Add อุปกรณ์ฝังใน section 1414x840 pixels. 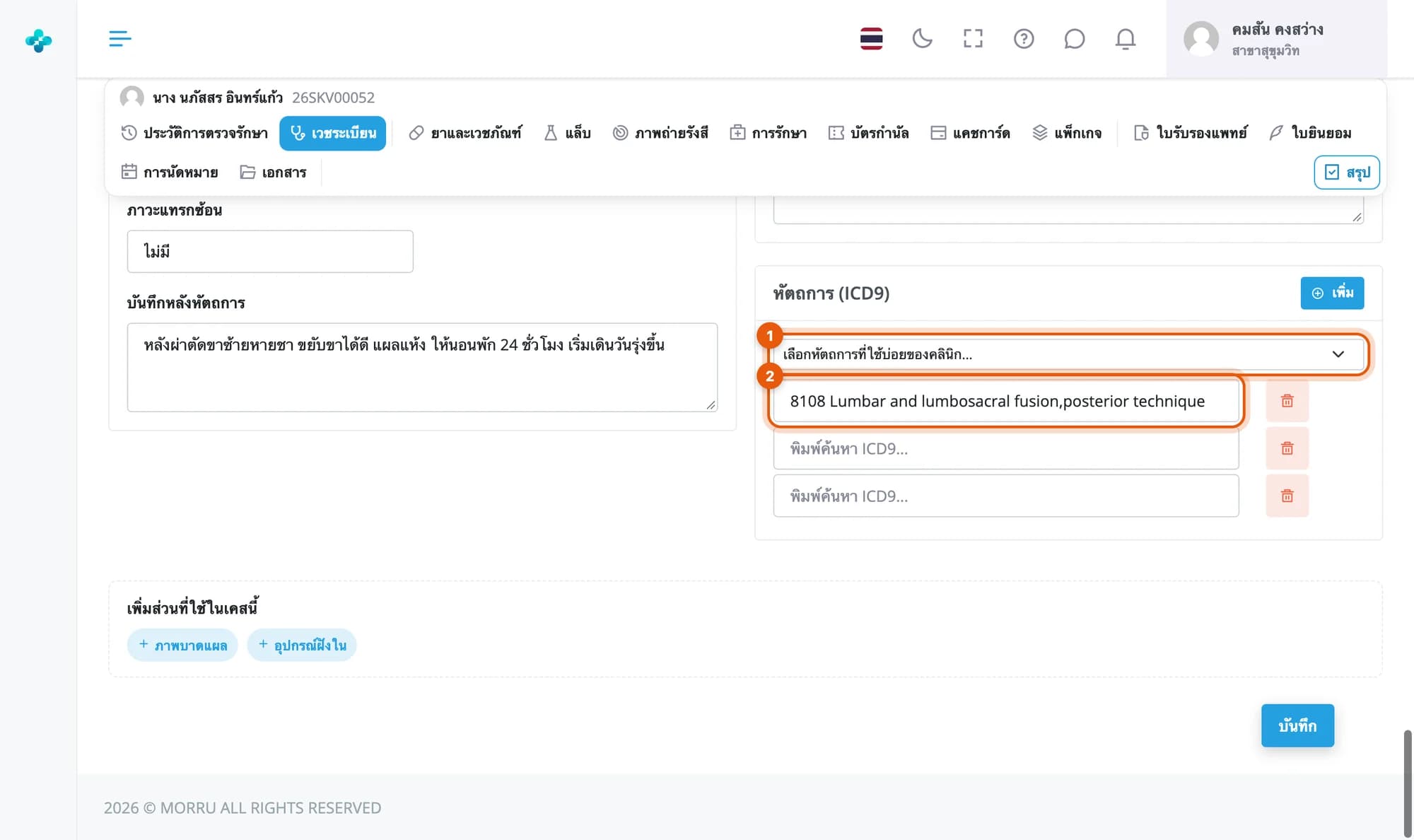tap(302, 645)
